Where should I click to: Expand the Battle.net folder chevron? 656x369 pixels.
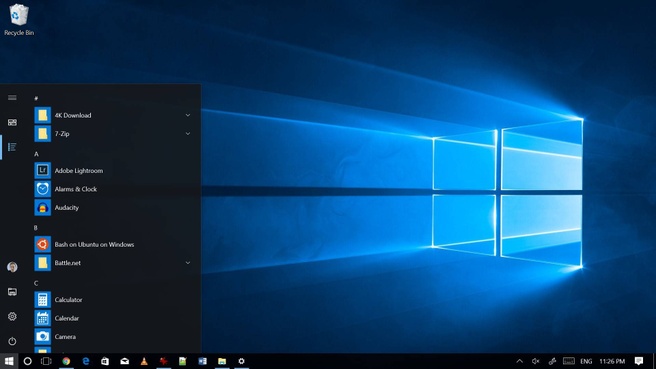[188, 263]
